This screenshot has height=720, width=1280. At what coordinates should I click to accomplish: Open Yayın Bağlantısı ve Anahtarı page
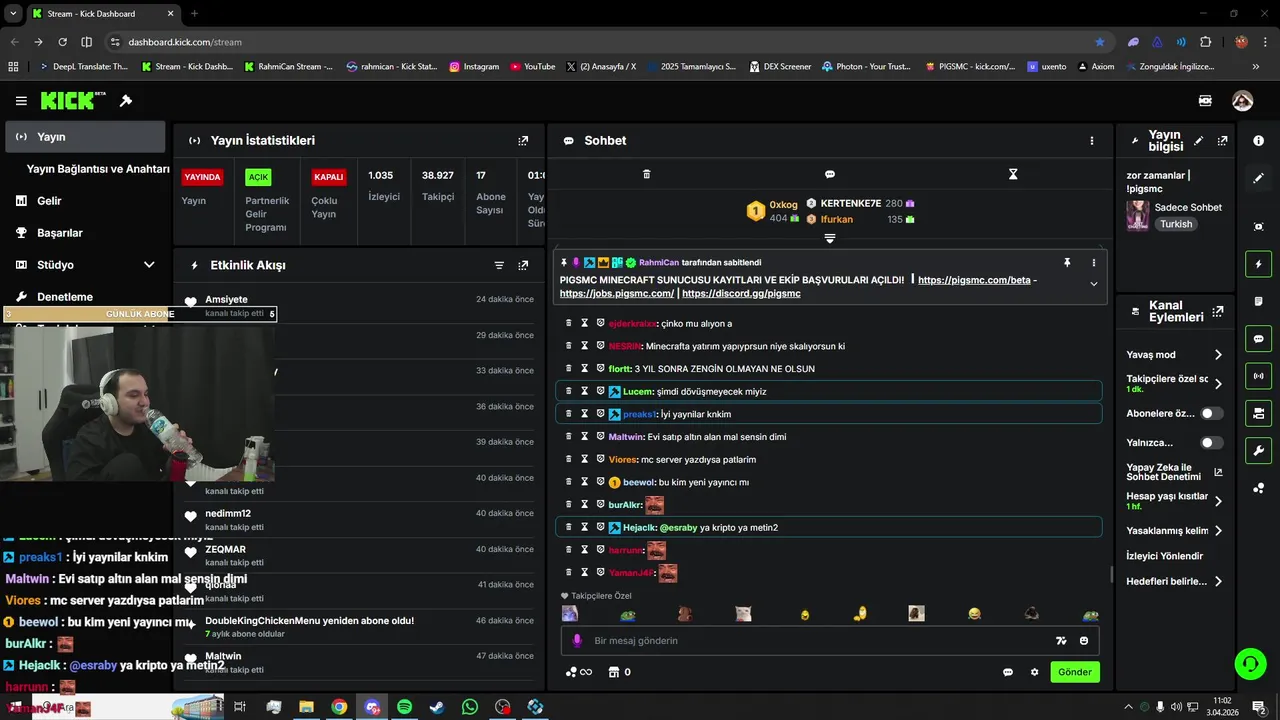click(x=98, y=169)
